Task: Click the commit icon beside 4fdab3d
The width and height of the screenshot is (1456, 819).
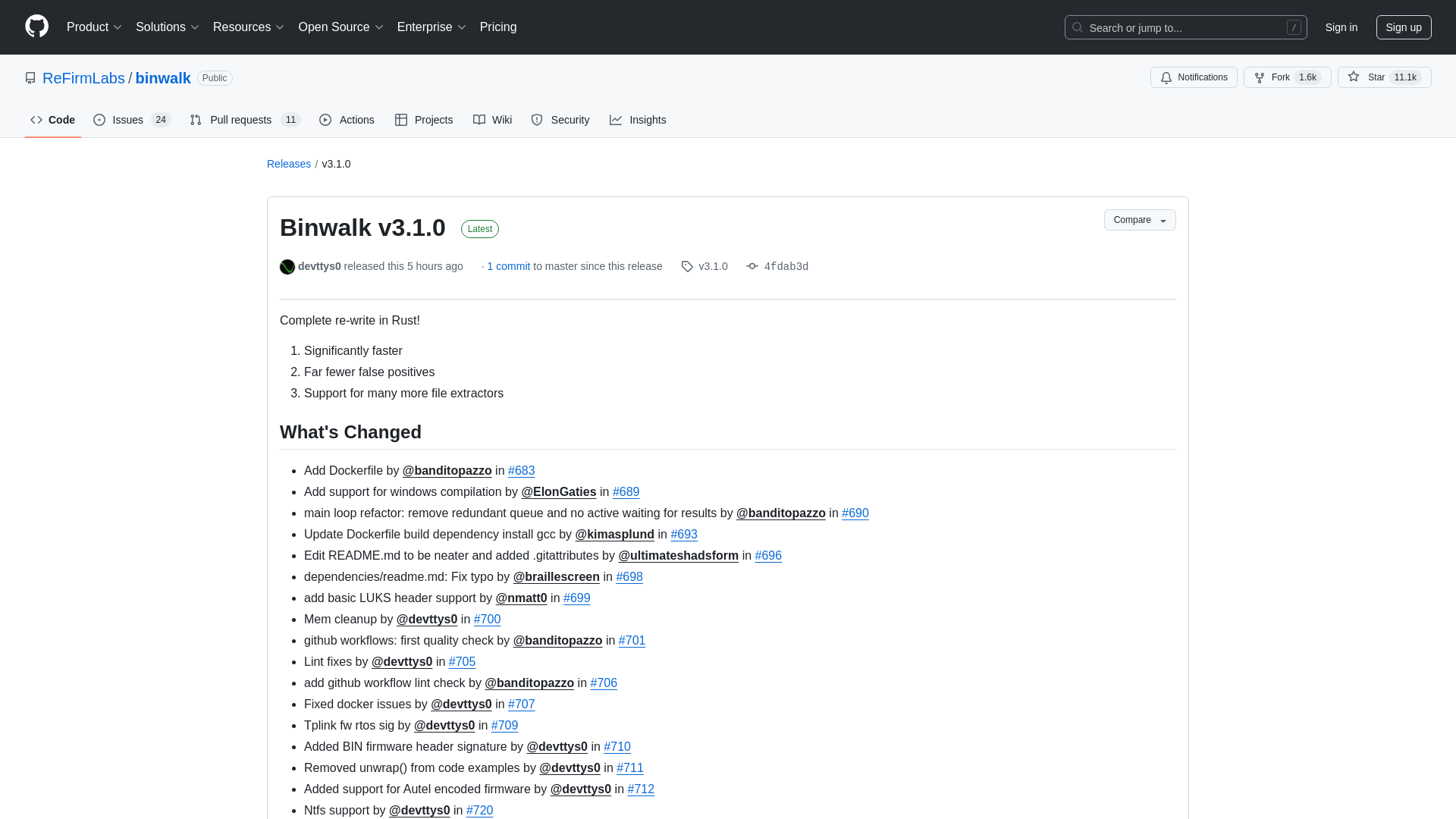Action: [x=752, y=266]
